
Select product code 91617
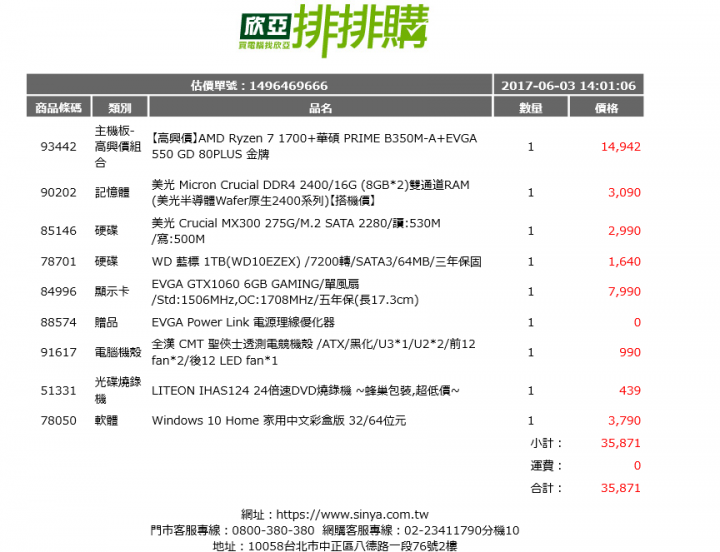point(58,352)
